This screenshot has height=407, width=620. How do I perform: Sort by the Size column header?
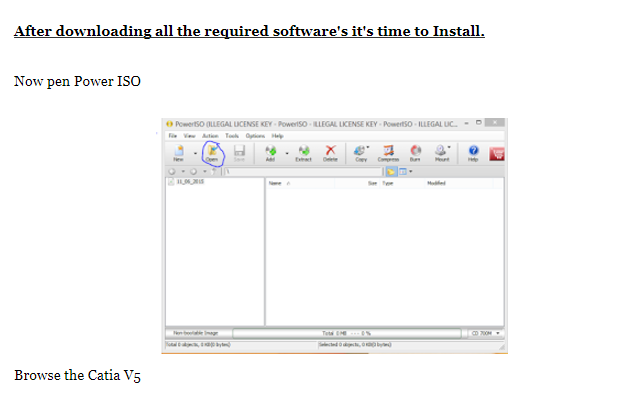click(x=357, y=183)
